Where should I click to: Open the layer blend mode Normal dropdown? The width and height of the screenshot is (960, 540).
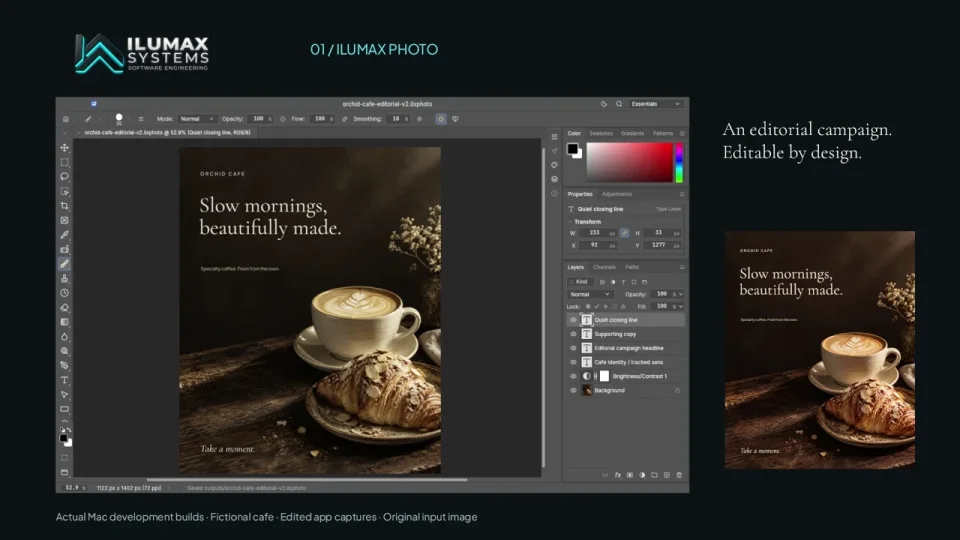(590, 294)
